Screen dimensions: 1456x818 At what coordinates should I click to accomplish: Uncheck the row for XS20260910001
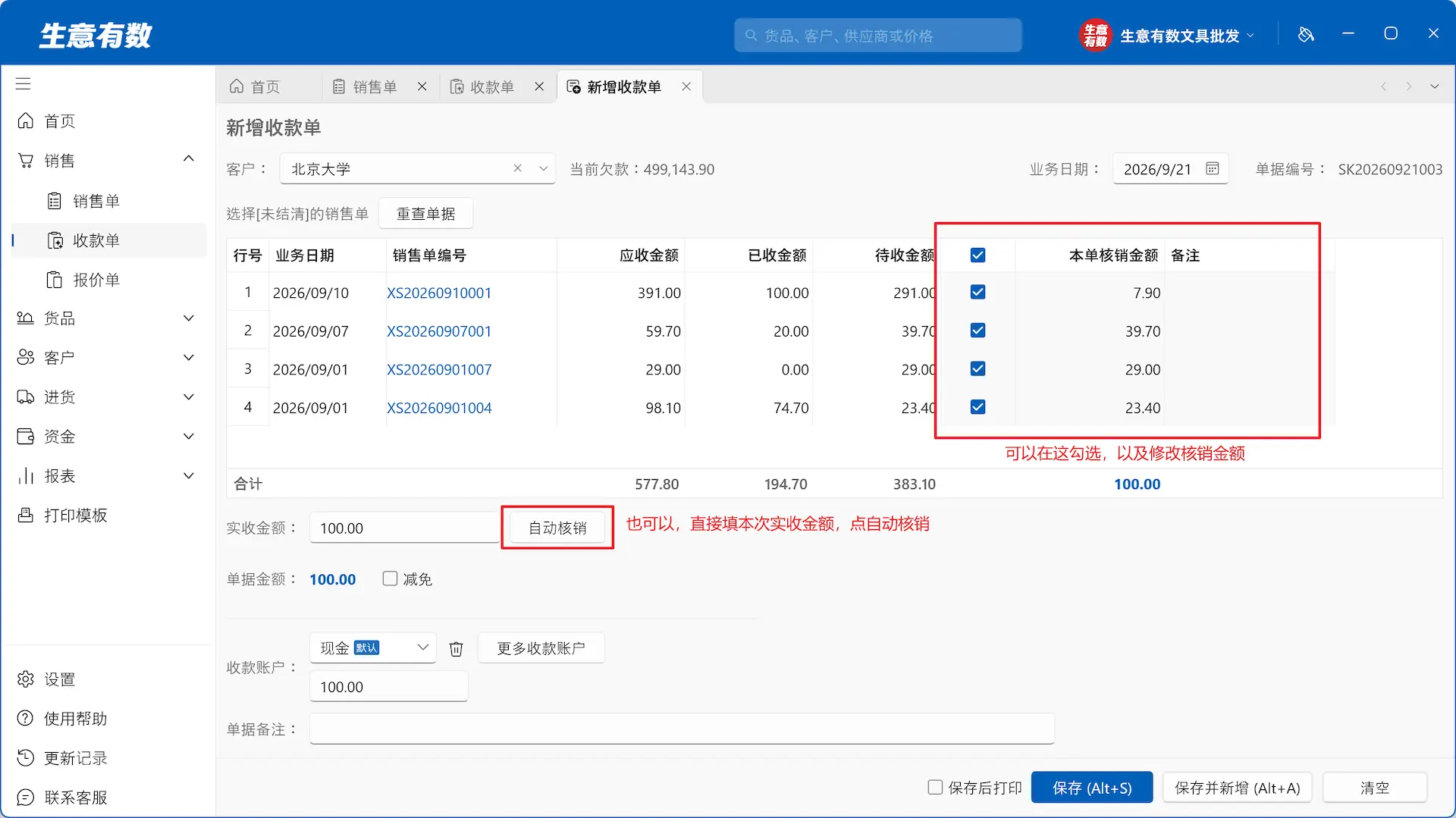[978, 293]
